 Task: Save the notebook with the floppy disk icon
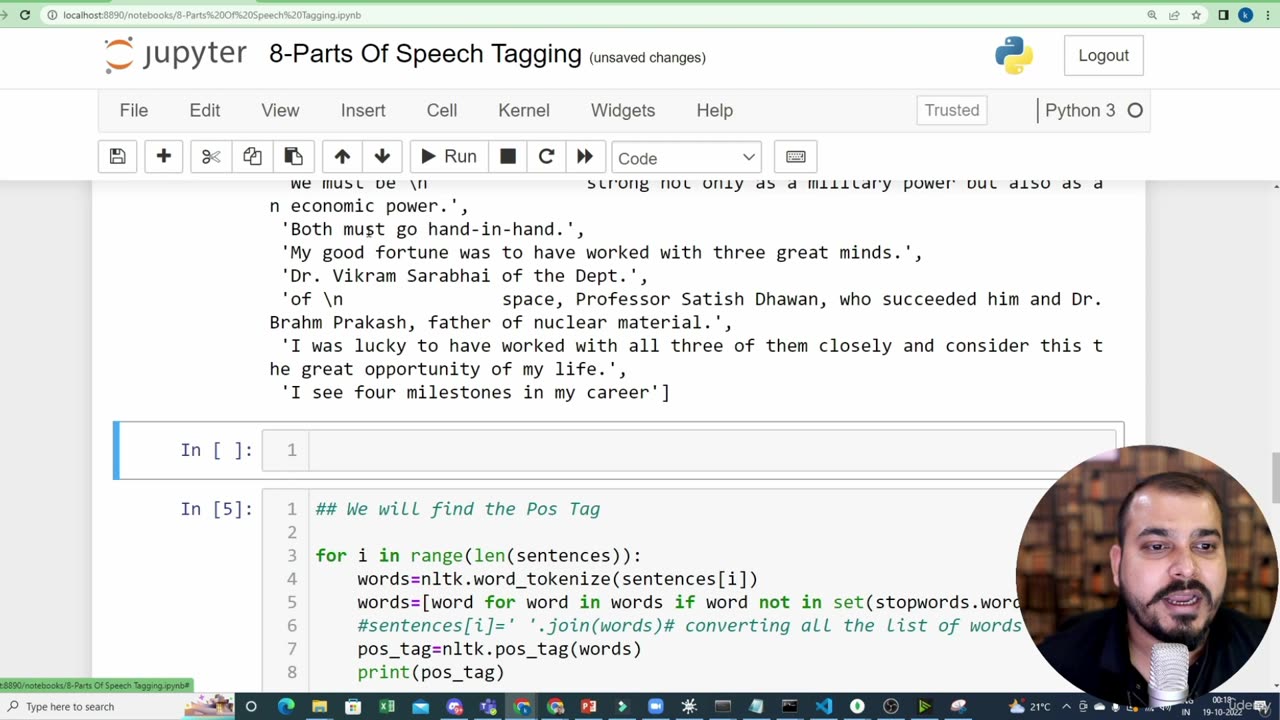tap(117, 157)
